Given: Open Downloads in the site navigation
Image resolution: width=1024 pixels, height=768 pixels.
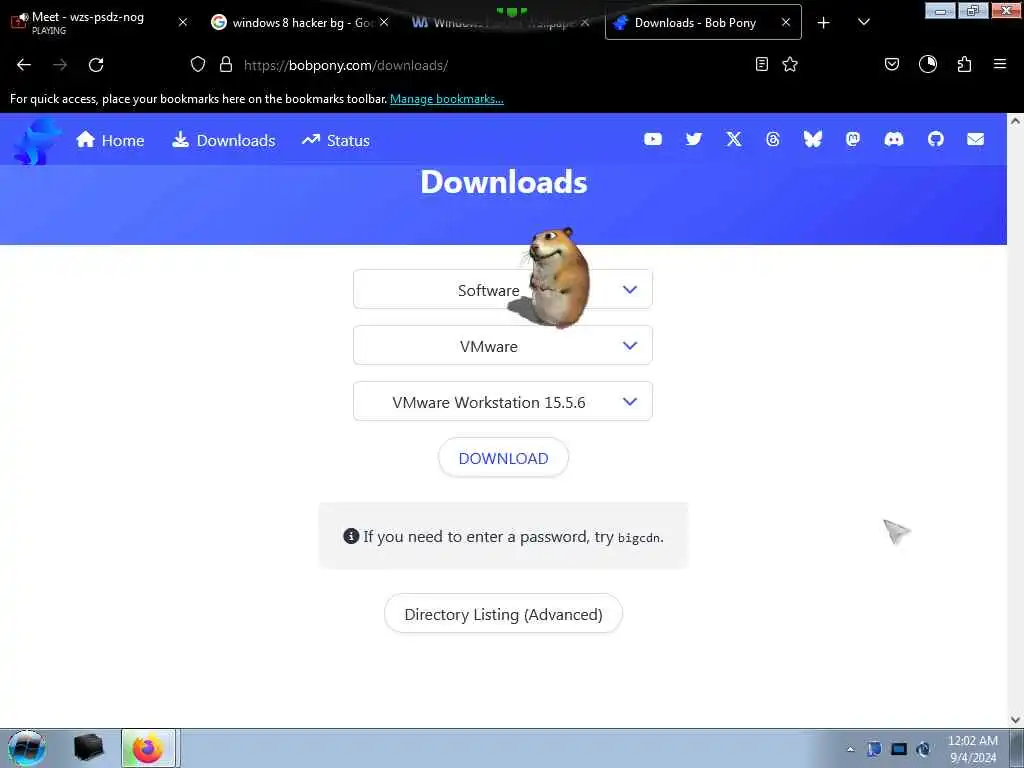Looking at the screenshot, I should click(224, 140).
